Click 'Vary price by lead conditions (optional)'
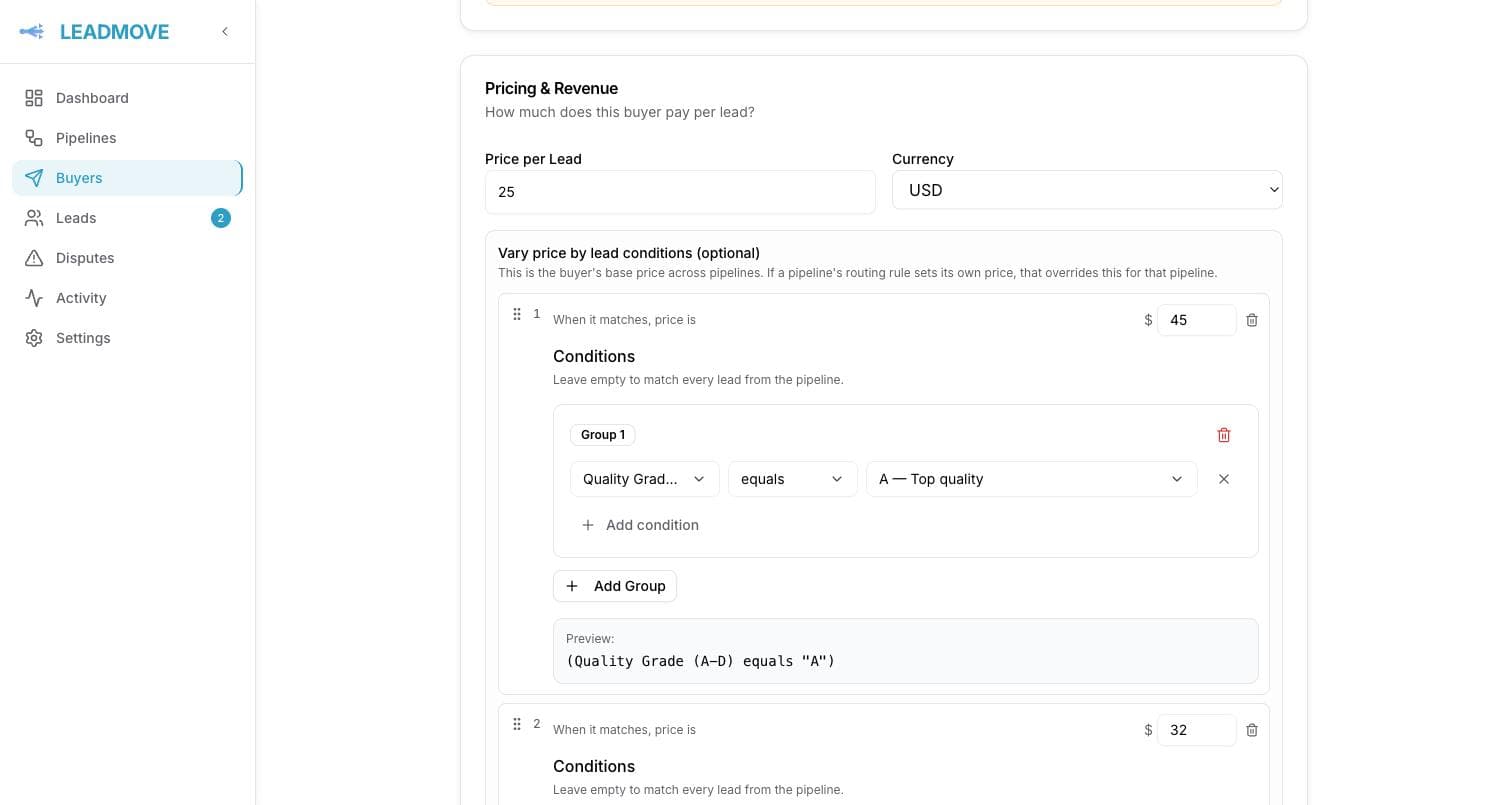This screenshot has width=1512, height=805. pyautogui.click(x=629, y=253)
